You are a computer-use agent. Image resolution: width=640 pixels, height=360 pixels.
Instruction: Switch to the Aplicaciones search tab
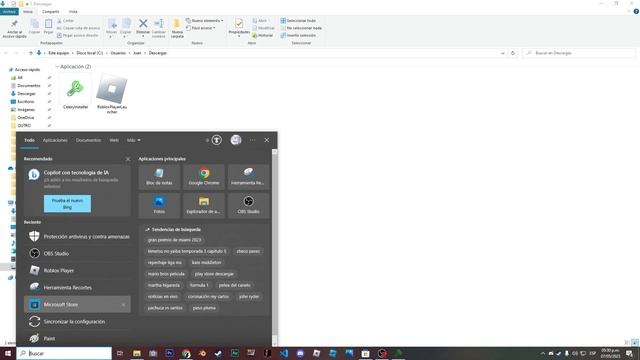(x=55, y=140)
